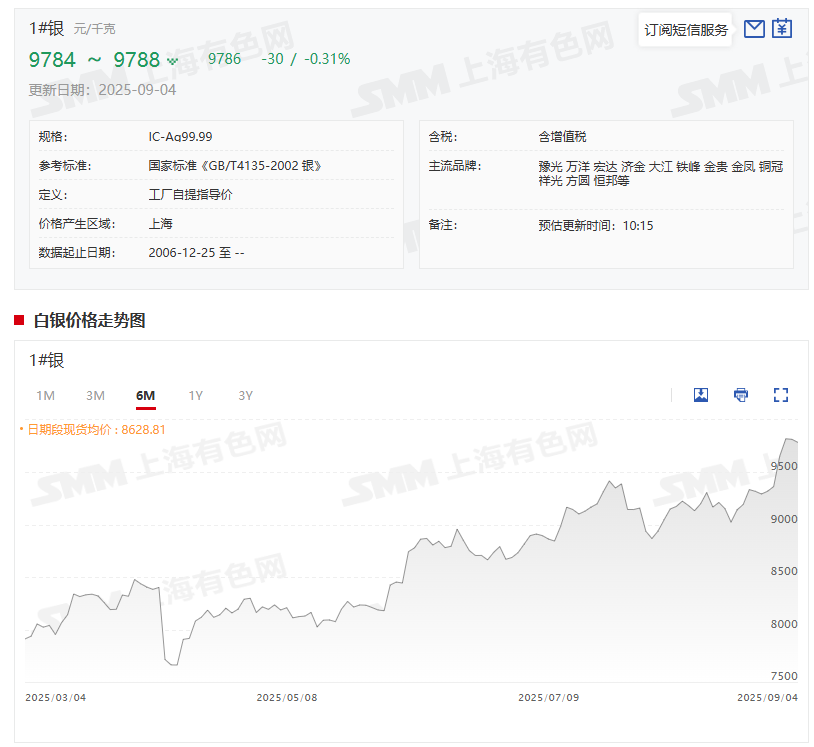The width and height of the screenshot is (814, 747).
Task: Click the red square beside 白银价格走势图
Action: coord(19,320)
